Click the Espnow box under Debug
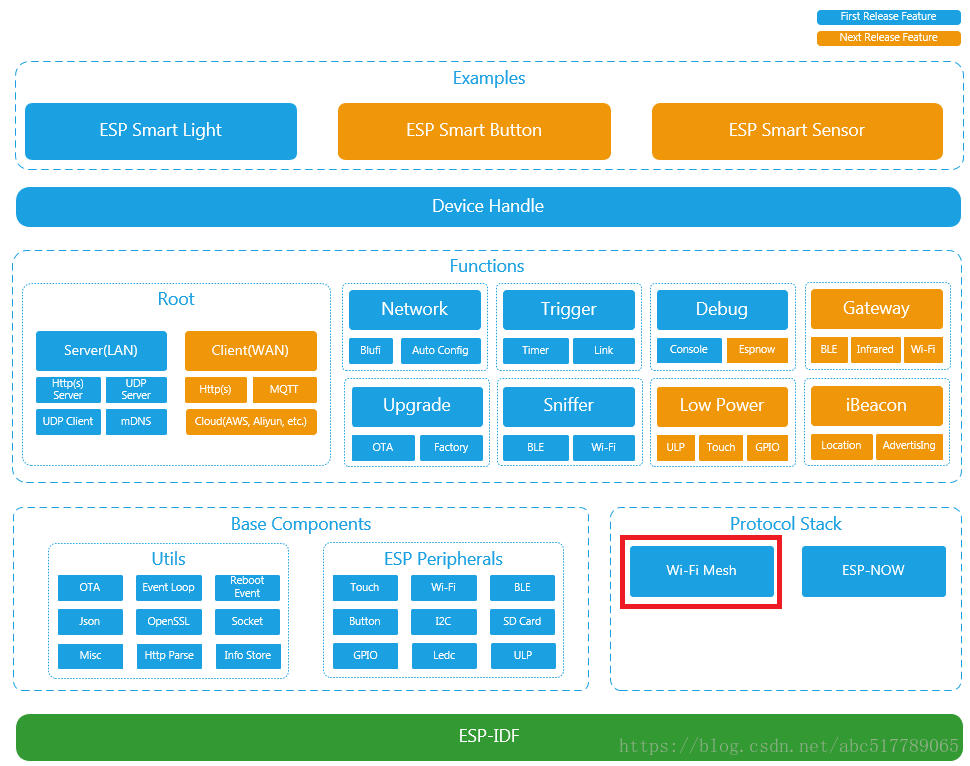 [757, 350]
